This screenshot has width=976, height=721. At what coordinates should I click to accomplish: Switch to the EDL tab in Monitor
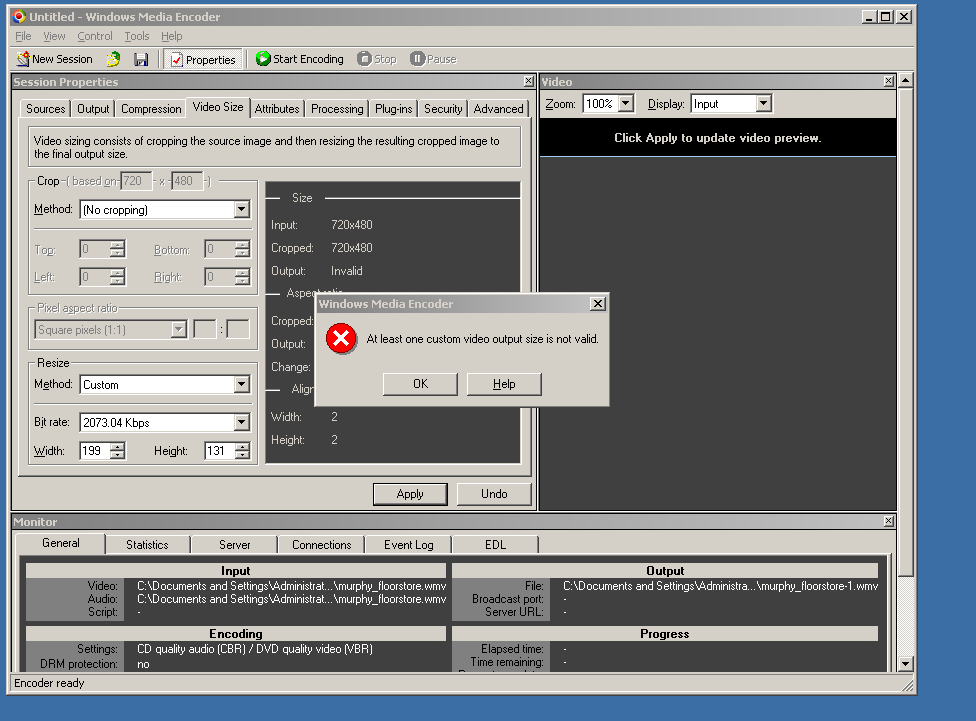(495, 545)
